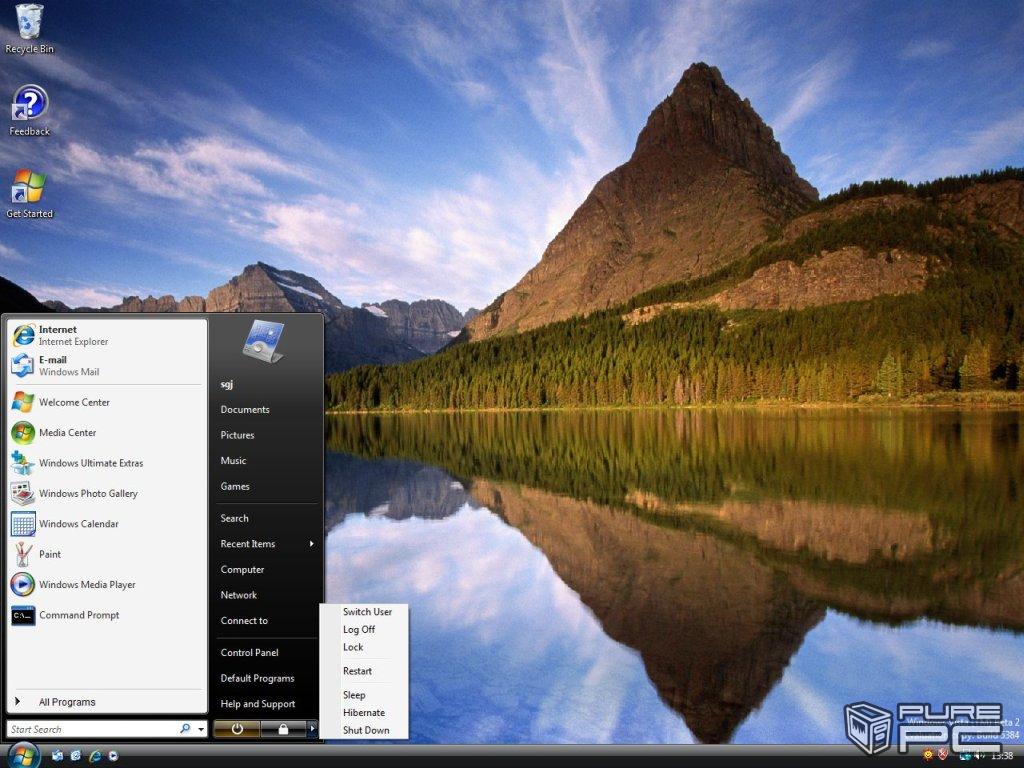Select Hibernate from the power menu
The image size is (1024, 768).
coord(363,713)
